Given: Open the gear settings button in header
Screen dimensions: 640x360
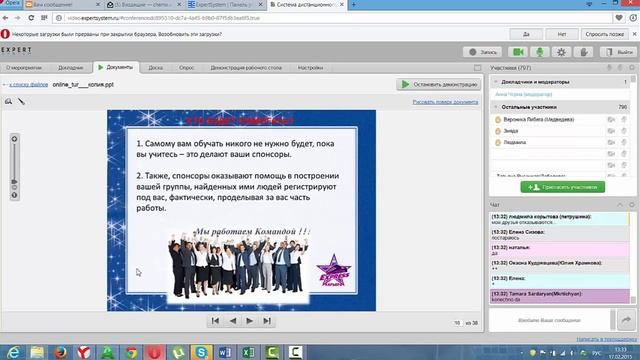Looking at the screenshot, I should pyautogui.click(x=561, y=52).
